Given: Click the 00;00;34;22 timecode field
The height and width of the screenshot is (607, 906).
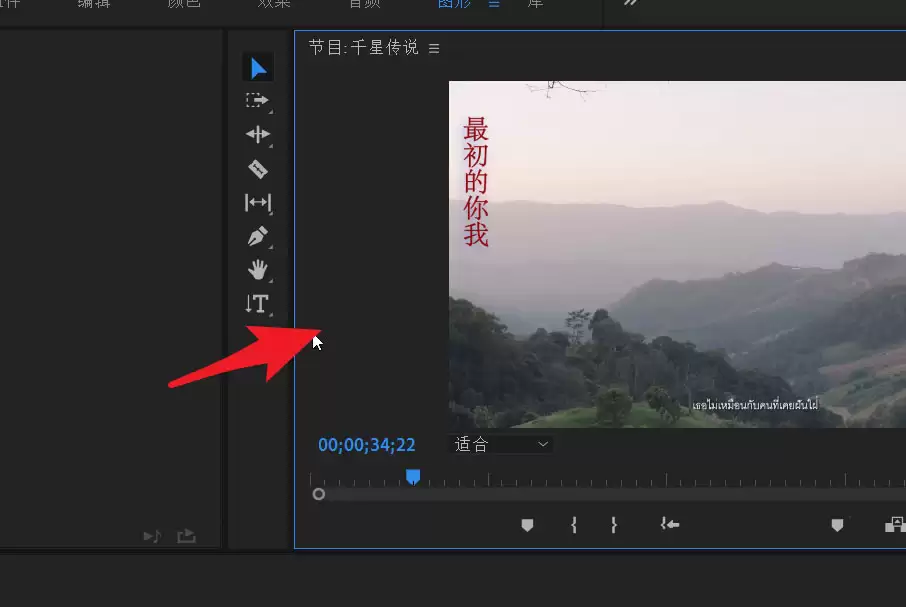Looking at the screenshot, I should coord(366,445).
